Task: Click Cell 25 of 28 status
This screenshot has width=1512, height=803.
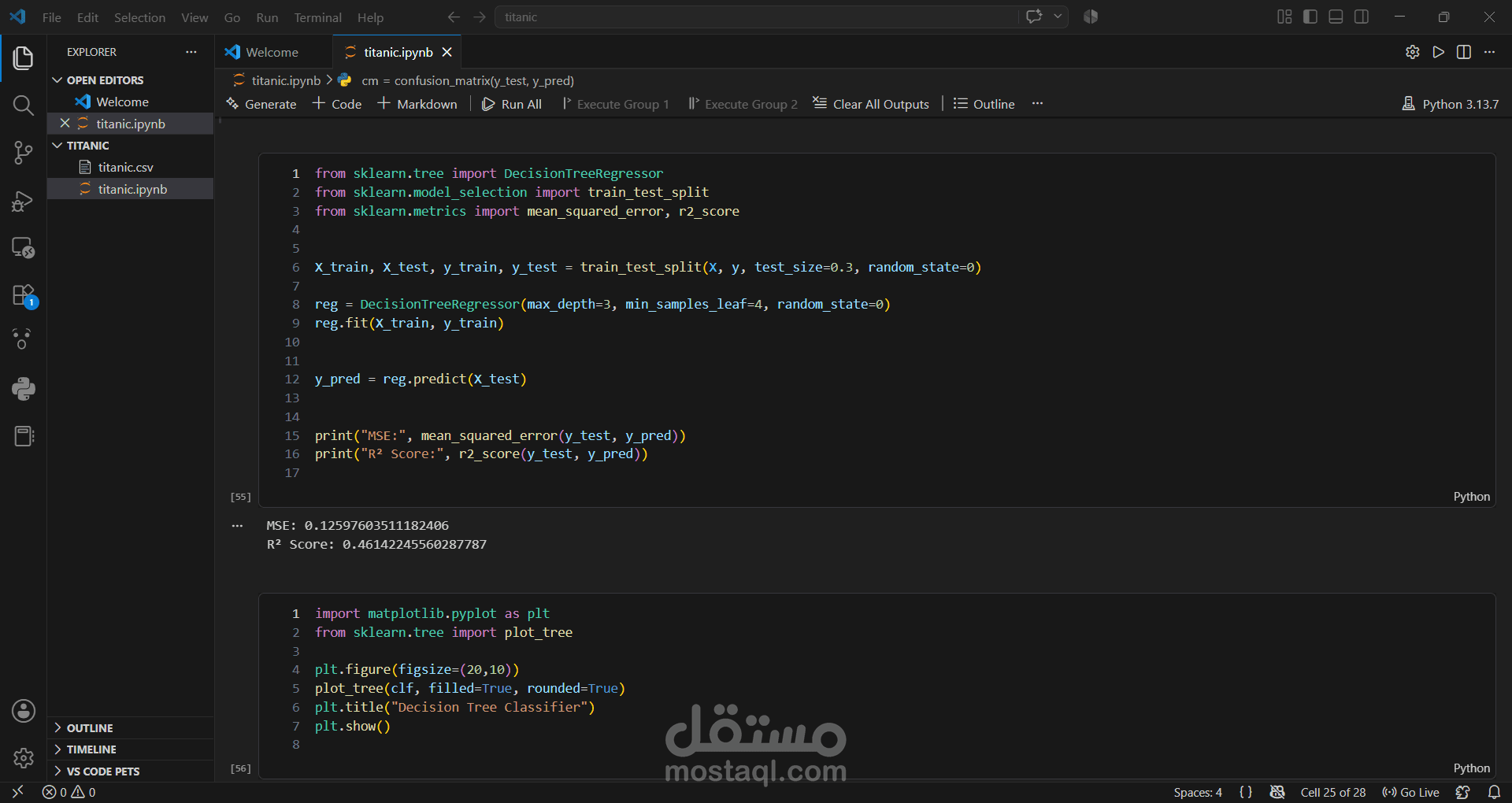Action: 1332,792
